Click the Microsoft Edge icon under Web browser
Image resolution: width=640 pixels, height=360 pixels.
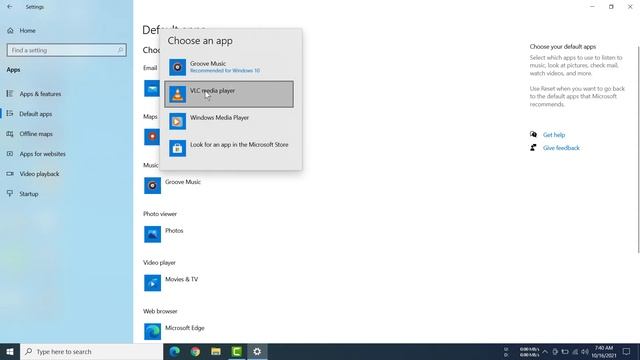coord(152,331)
